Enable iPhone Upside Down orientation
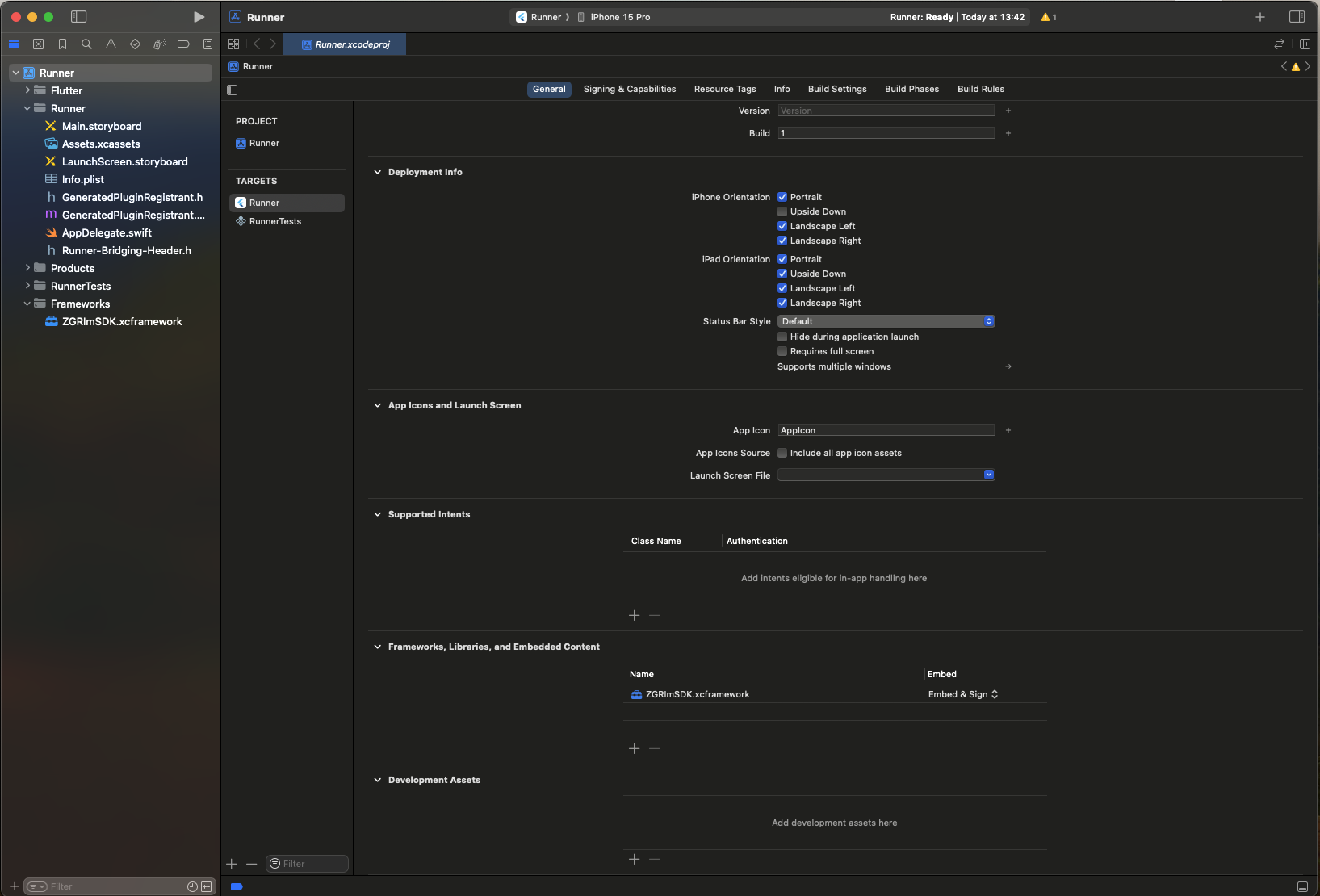Screen dimensions: 1320x896 782,211
